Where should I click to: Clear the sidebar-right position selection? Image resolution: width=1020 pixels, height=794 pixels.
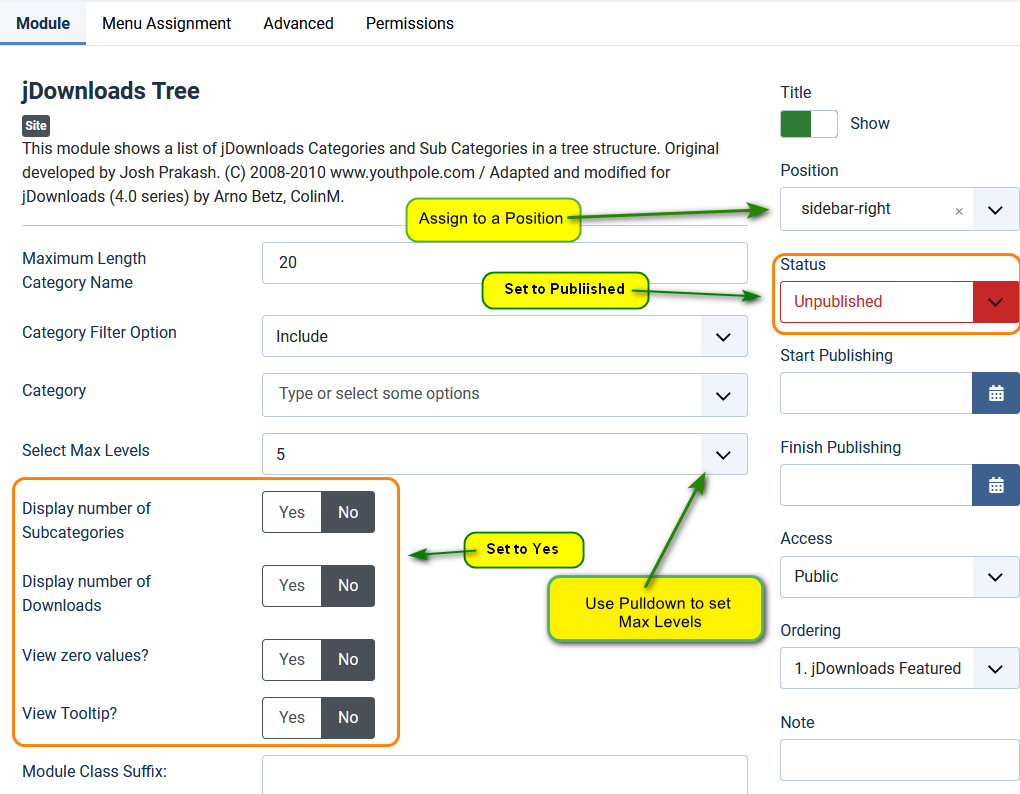959,211
